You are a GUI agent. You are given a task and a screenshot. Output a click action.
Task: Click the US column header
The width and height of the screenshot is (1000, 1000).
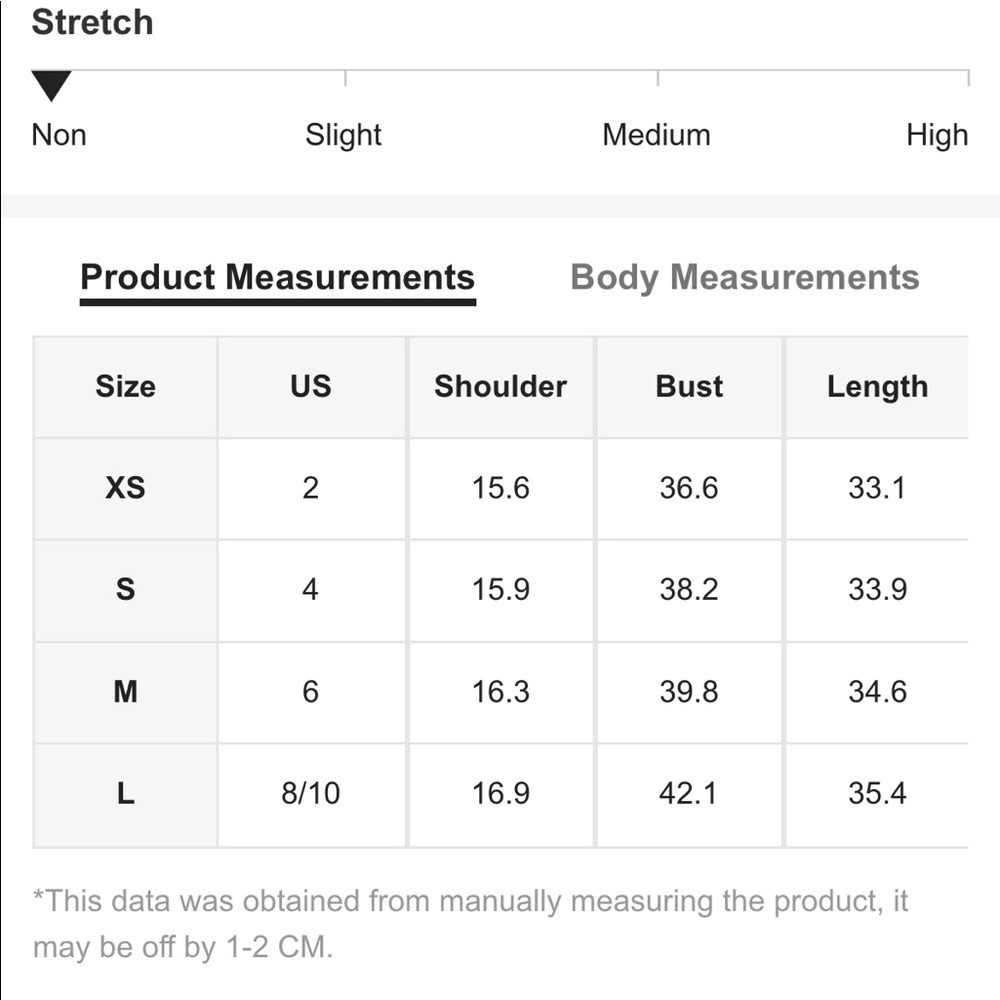point(310,387)
